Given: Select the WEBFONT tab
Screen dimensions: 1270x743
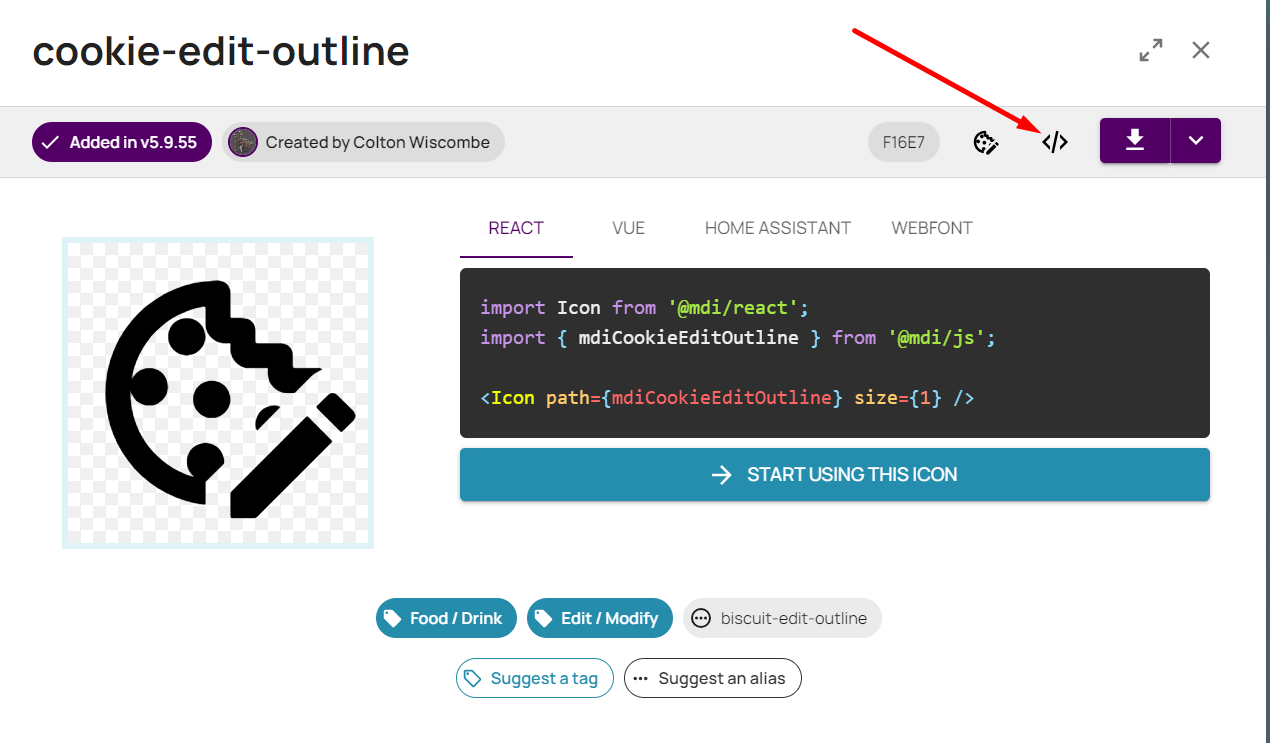Looking at the screenshot, I should (x=931, y=228).
